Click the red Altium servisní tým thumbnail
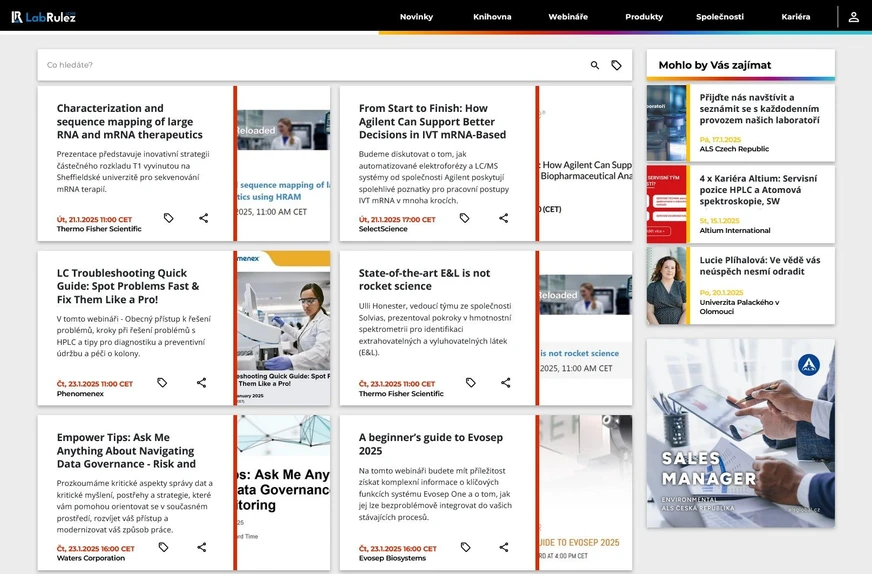The image size is (872, 574). point(666,204)
